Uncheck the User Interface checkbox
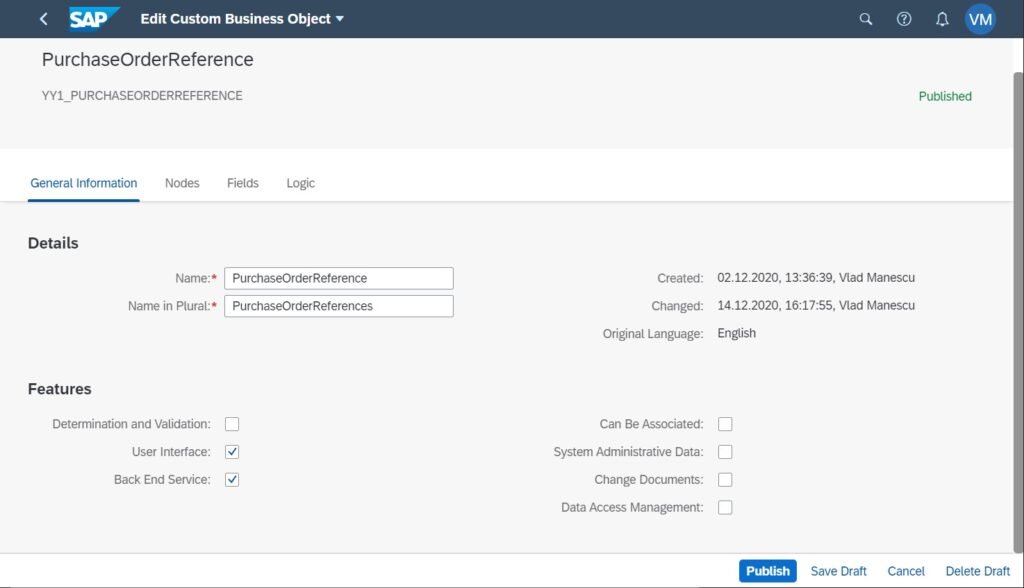 tap(232, 452)
